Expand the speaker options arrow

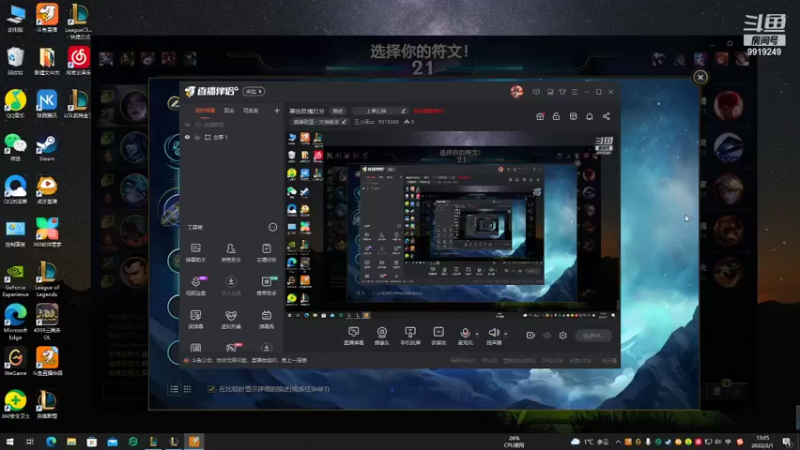506,334
